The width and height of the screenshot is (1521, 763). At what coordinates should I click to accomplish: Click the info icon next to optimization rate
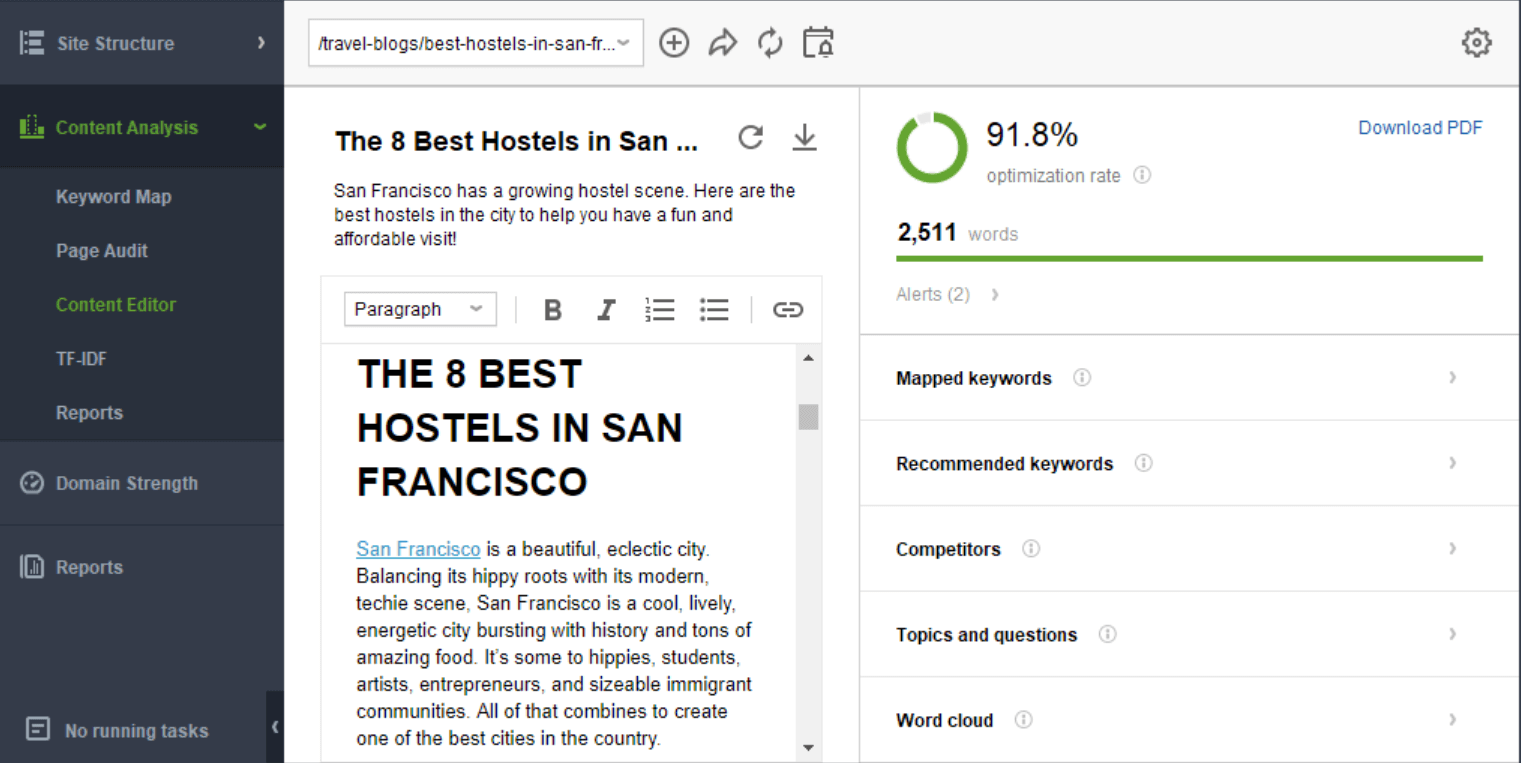coord(1142,175)
